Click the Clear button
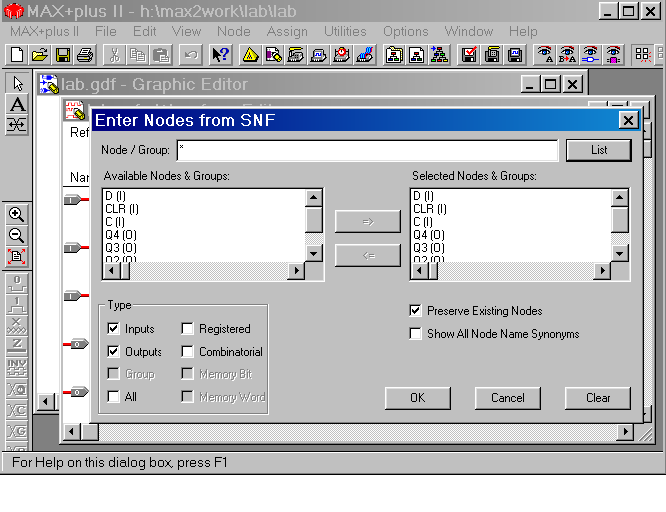 pyautogui.click(x=598, y=398)
